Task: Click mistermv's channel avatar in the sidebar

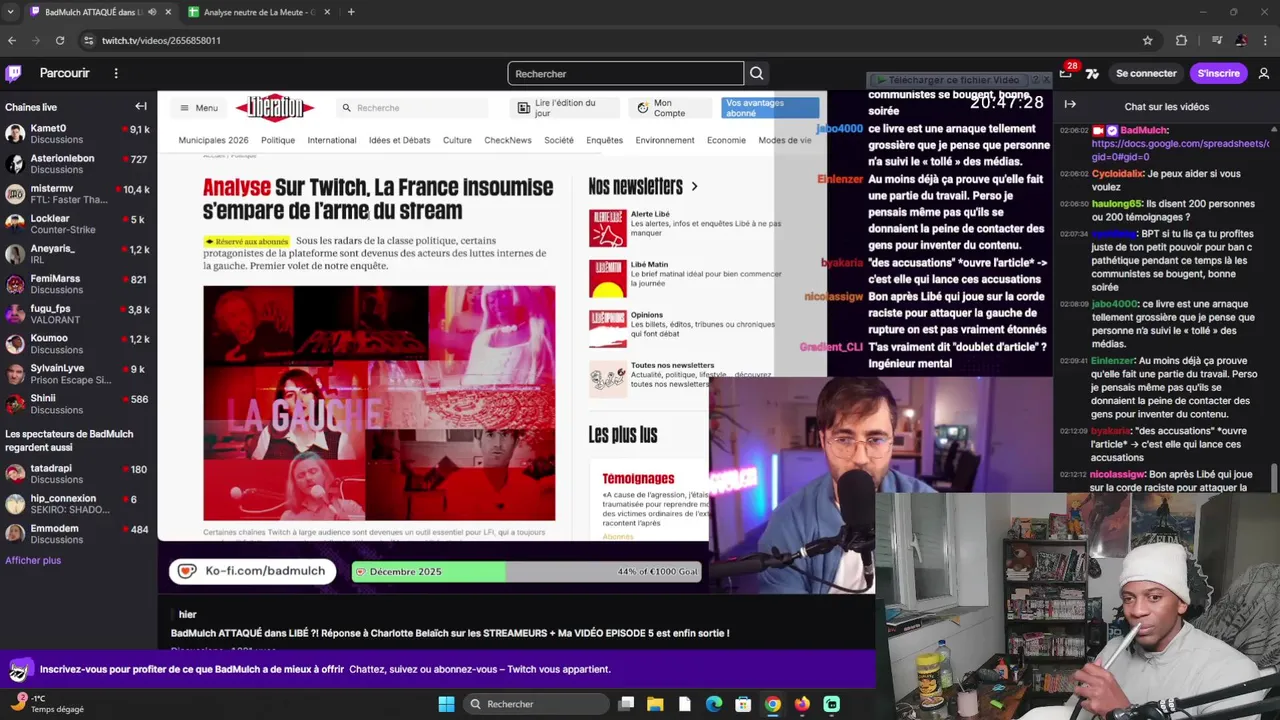Action: [15, 194]
